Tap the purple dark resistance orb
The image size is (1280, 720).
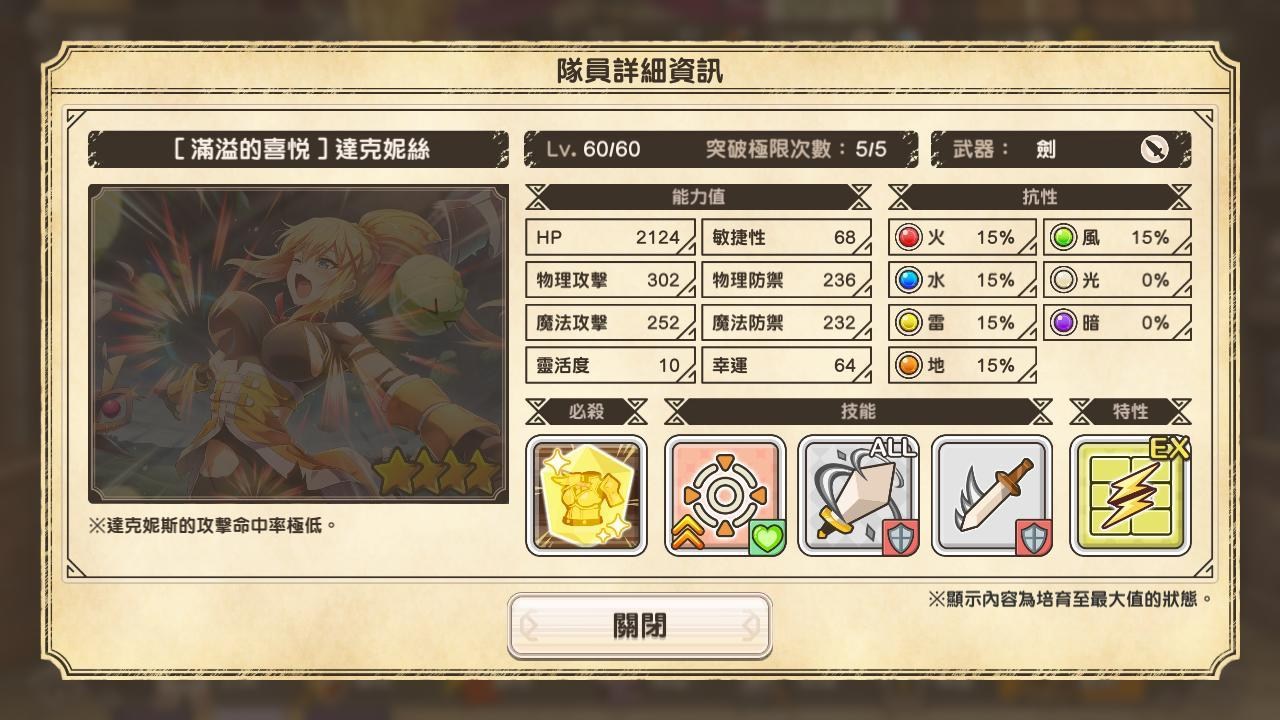[1064, 323]
